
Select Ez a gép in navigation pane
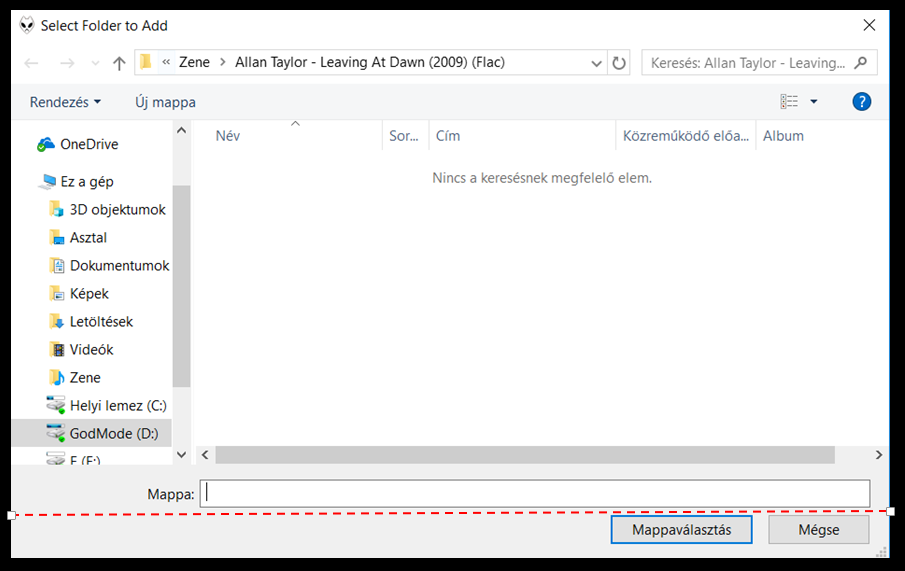click(x=87, y=182)
